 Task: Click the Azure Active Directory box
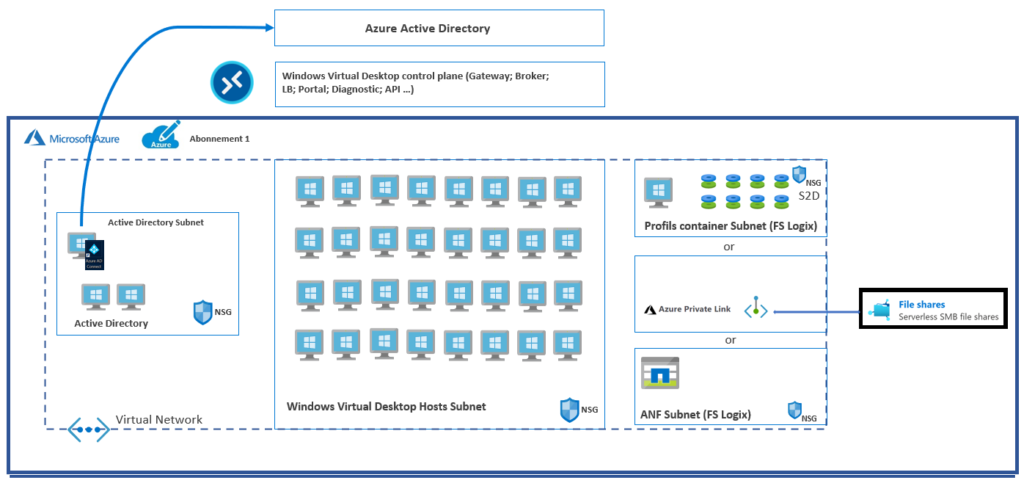439,28
